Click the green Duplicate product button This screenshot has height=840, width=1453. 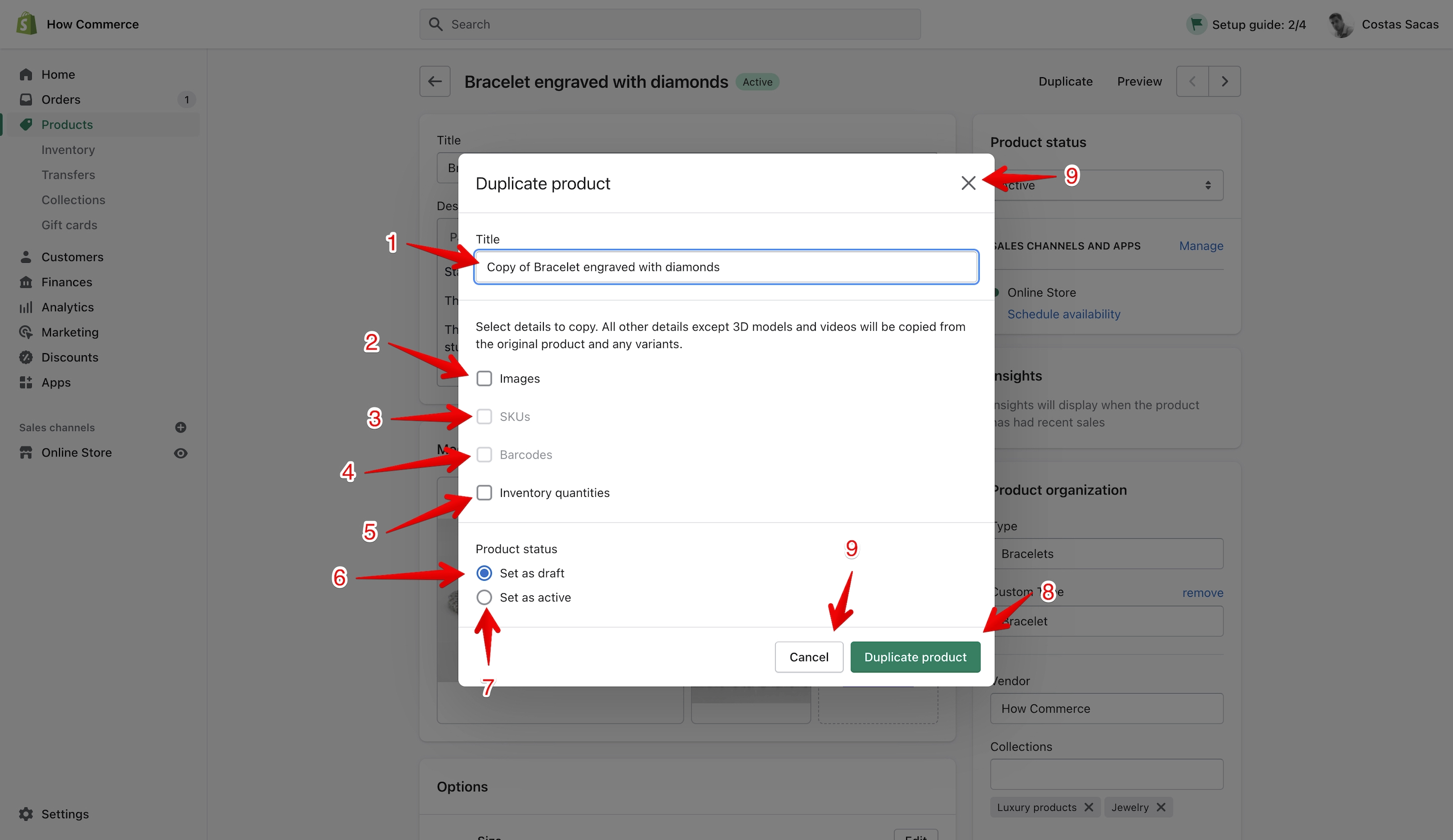(915, 657)
